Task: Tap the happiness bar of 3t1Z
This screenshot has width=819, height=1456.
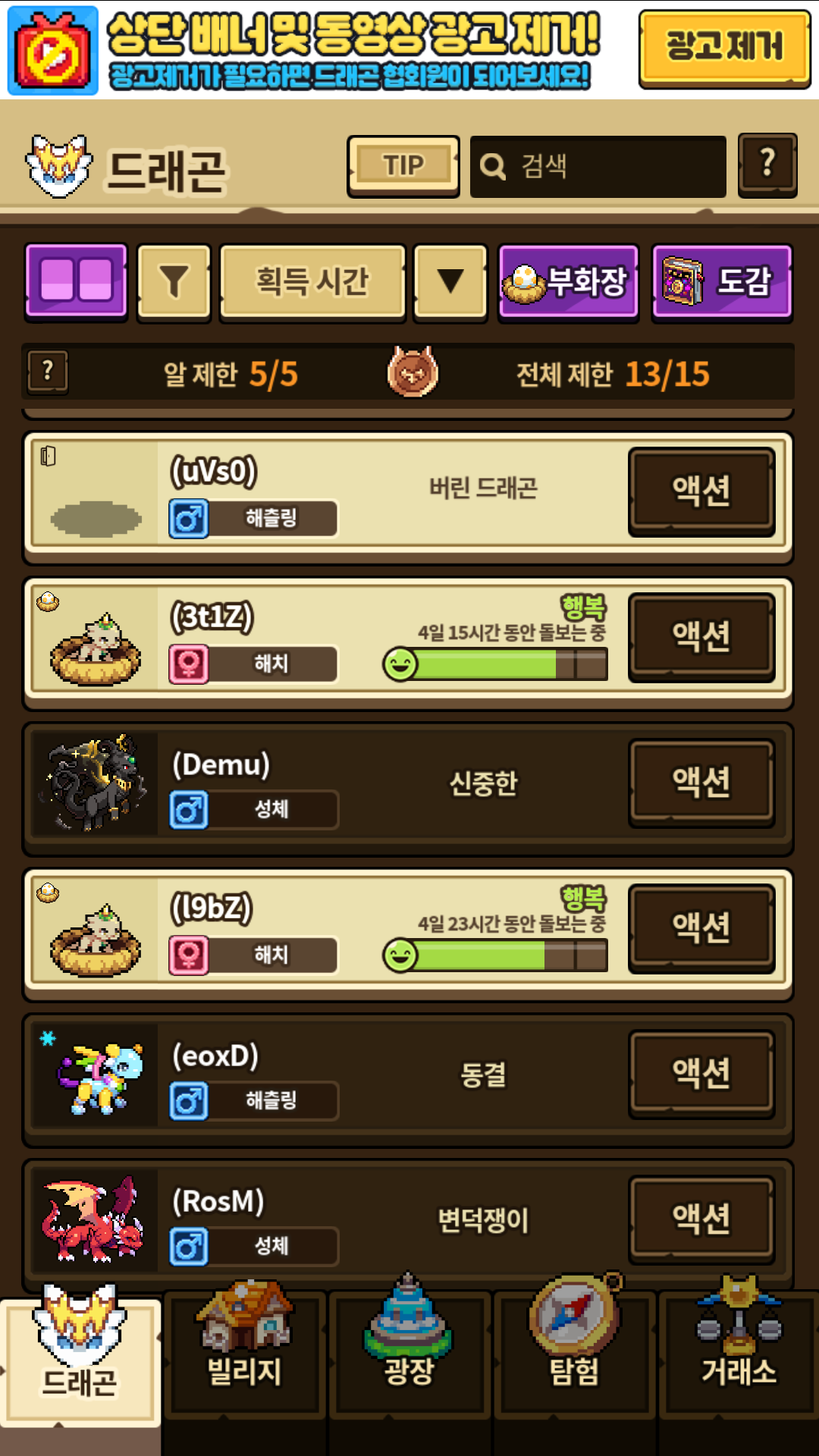Action: 495,665
